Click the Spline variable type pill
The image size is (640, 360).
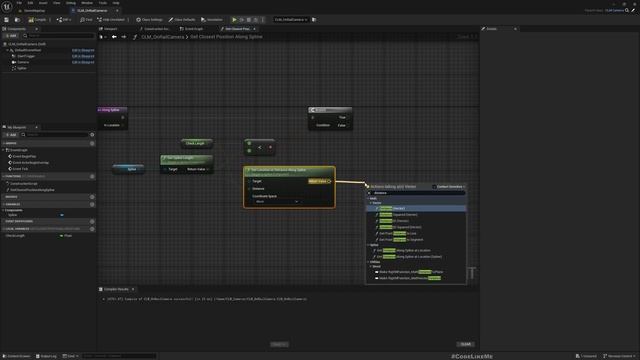click(x=62, y=215)
